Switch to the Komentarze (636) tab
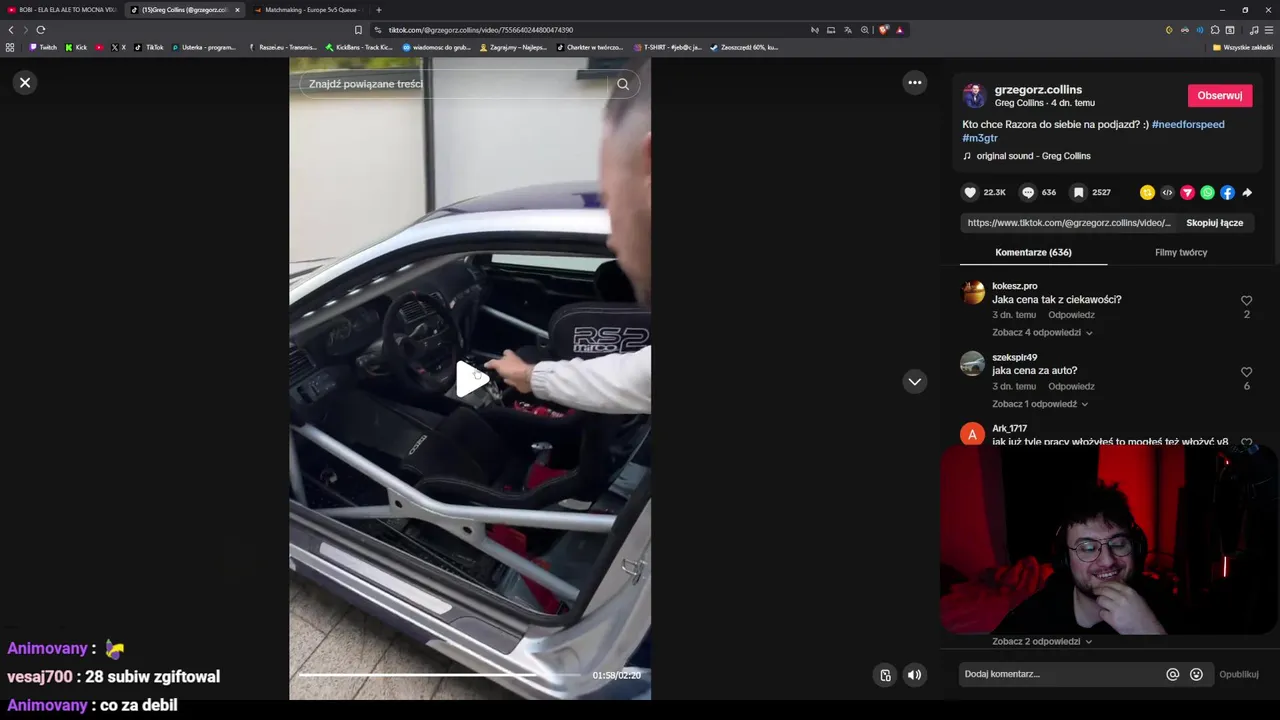Viewport: 1280px width, 720px height. tap(1033, 252)
